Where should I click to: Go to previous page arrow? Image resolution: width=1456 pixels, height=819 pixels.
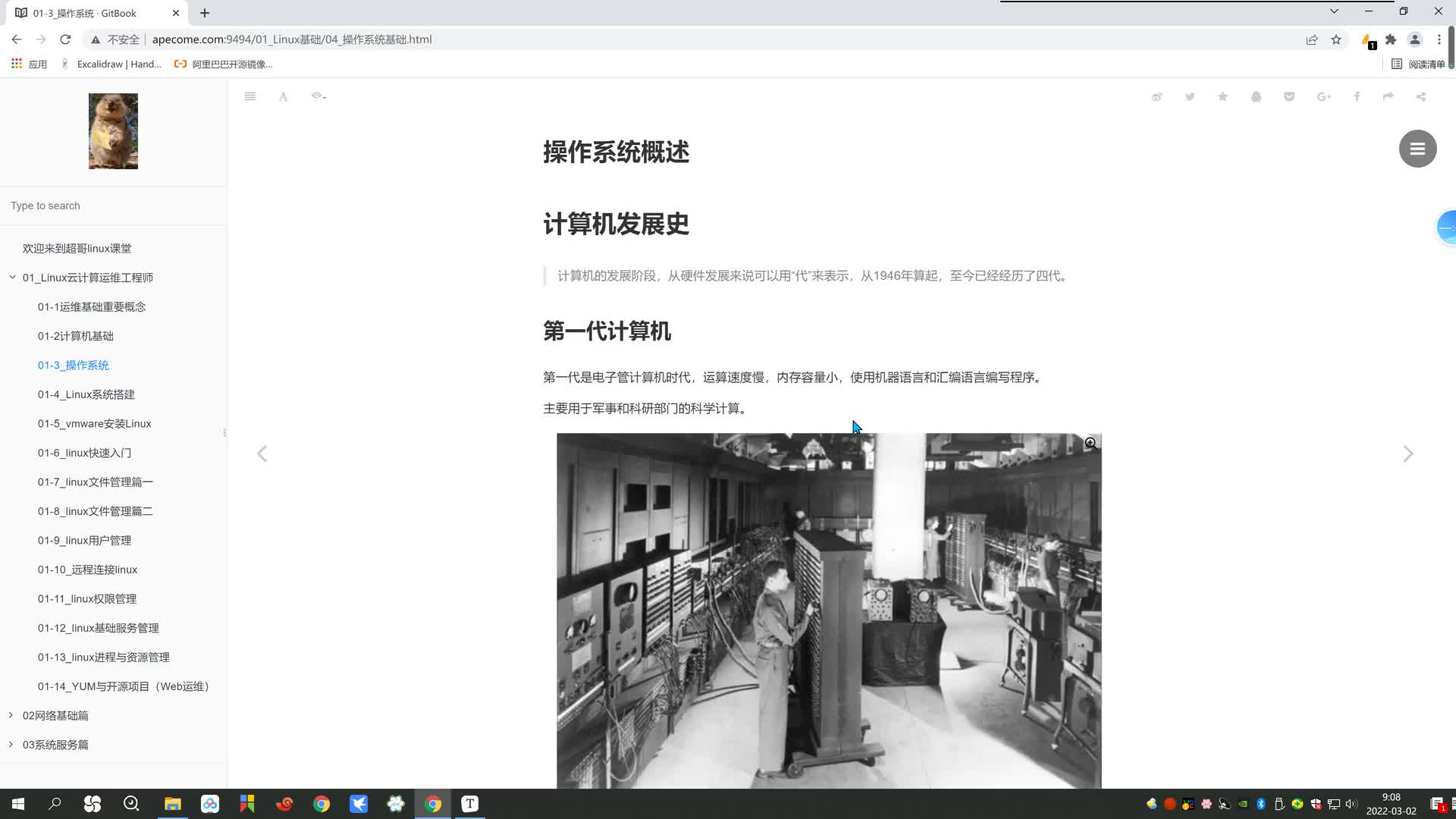tap(262, 453)
